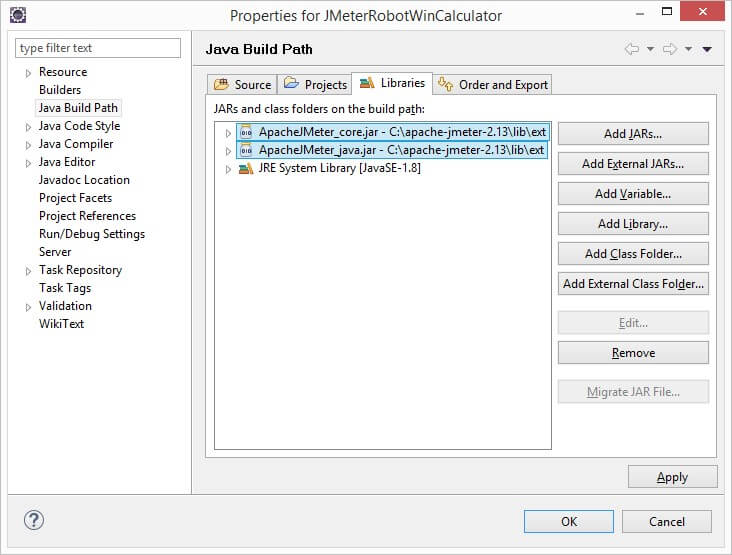
Task: Select Resource in the properties tree
Action: tap(63, 72)
